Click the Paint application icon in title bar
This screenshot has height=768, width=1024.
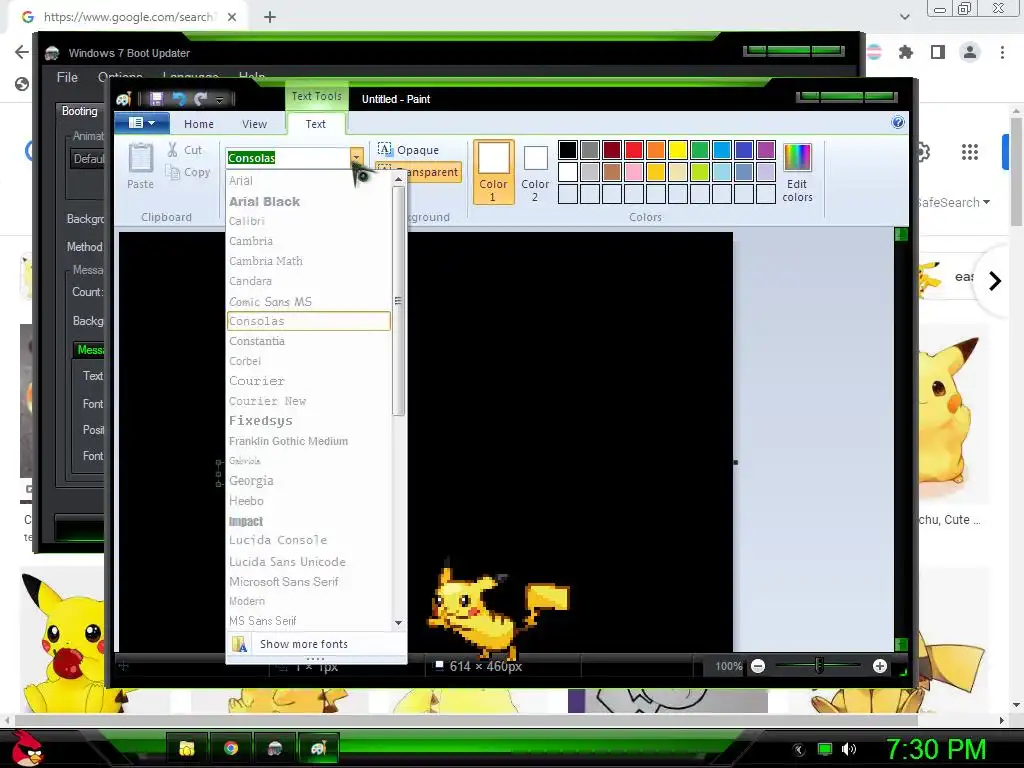124,99
